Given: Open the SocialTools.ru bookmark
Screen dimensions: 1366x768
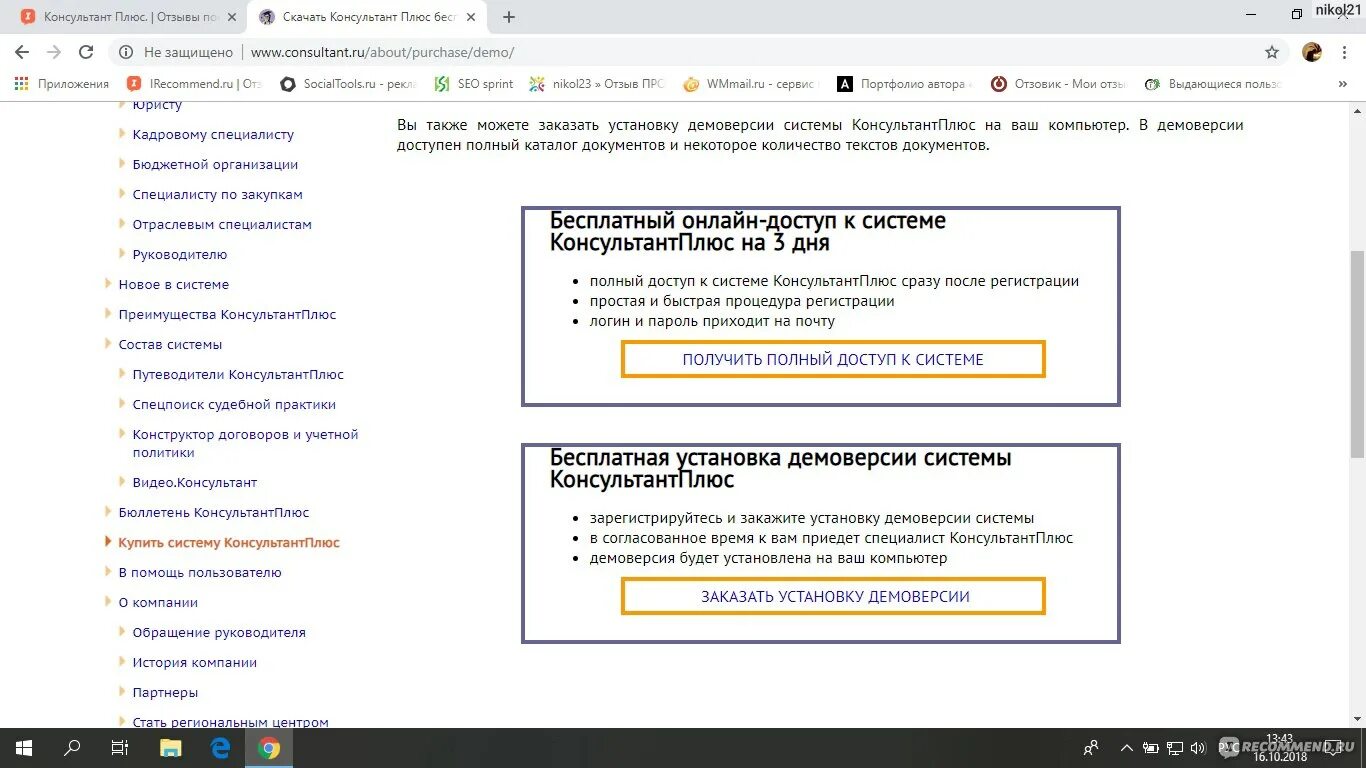Looking at the screenshot, I should [x=348, y=84].
